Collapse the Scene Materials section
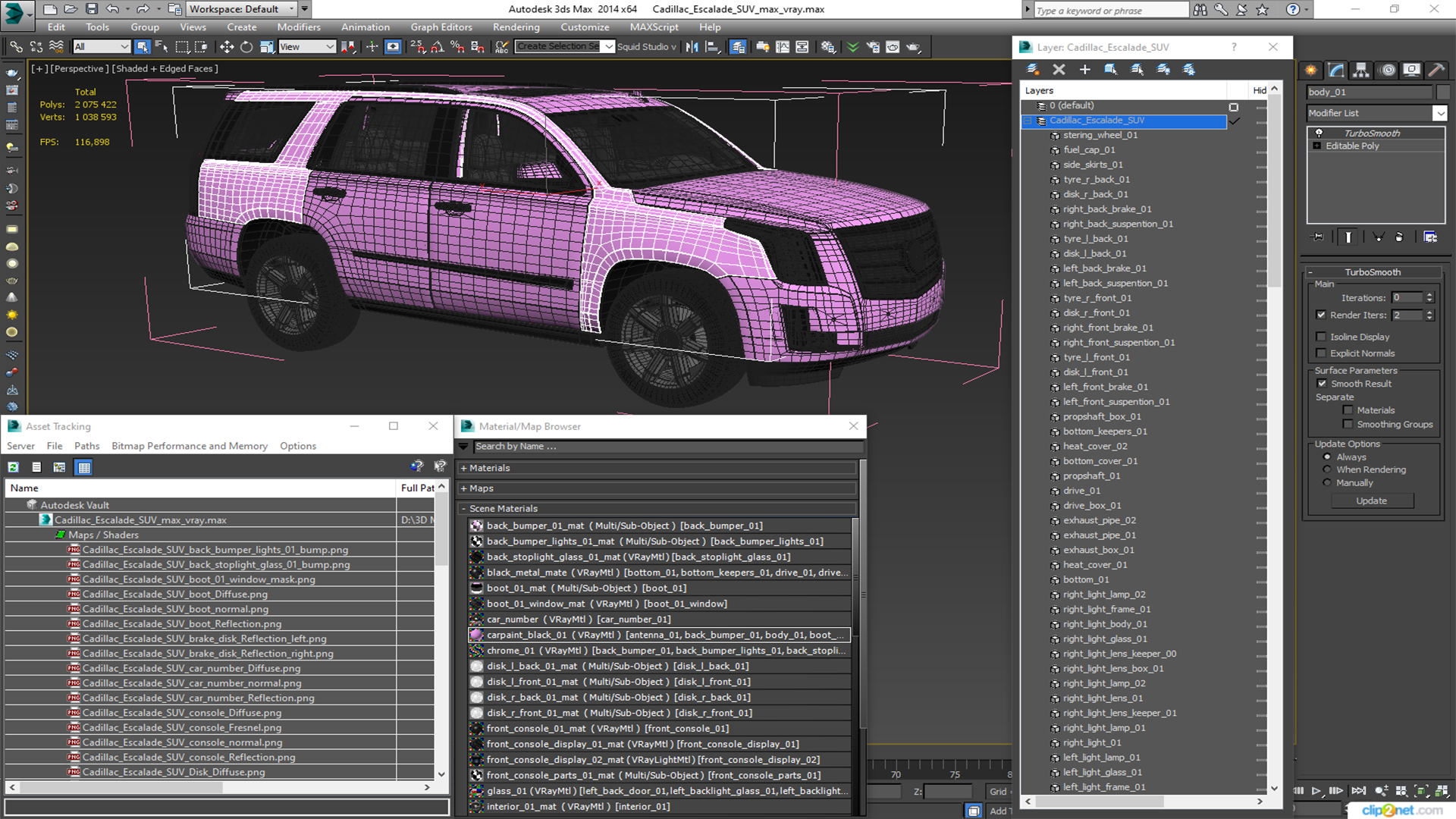The height and width of the screenshot is (819, 1456). pyautogui.click(x=463, y=509)
